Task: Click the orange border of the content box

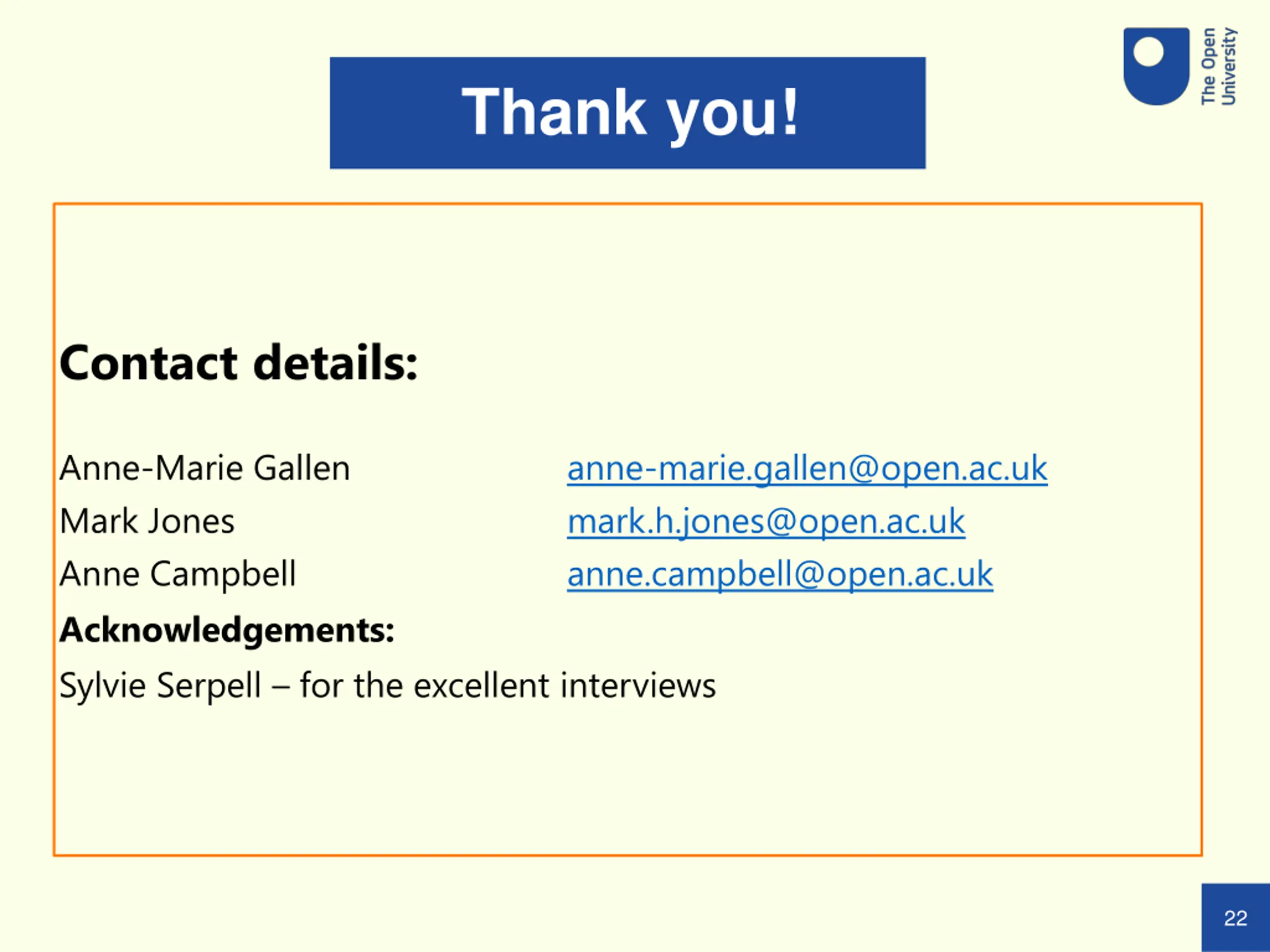Action: pos(628,204)
